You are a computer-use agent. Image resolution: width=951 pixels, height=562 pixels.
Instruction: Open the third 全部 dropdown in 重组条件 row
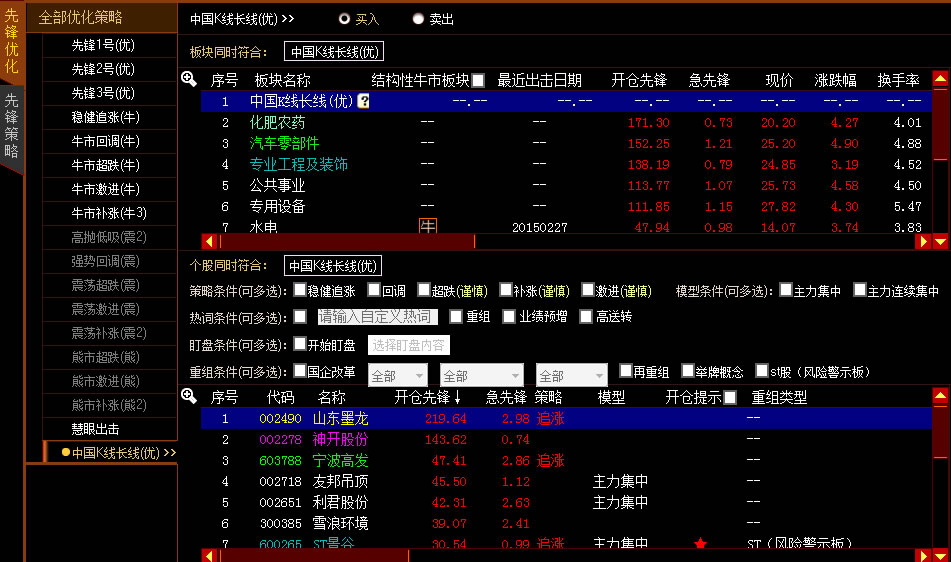[571, 376]
